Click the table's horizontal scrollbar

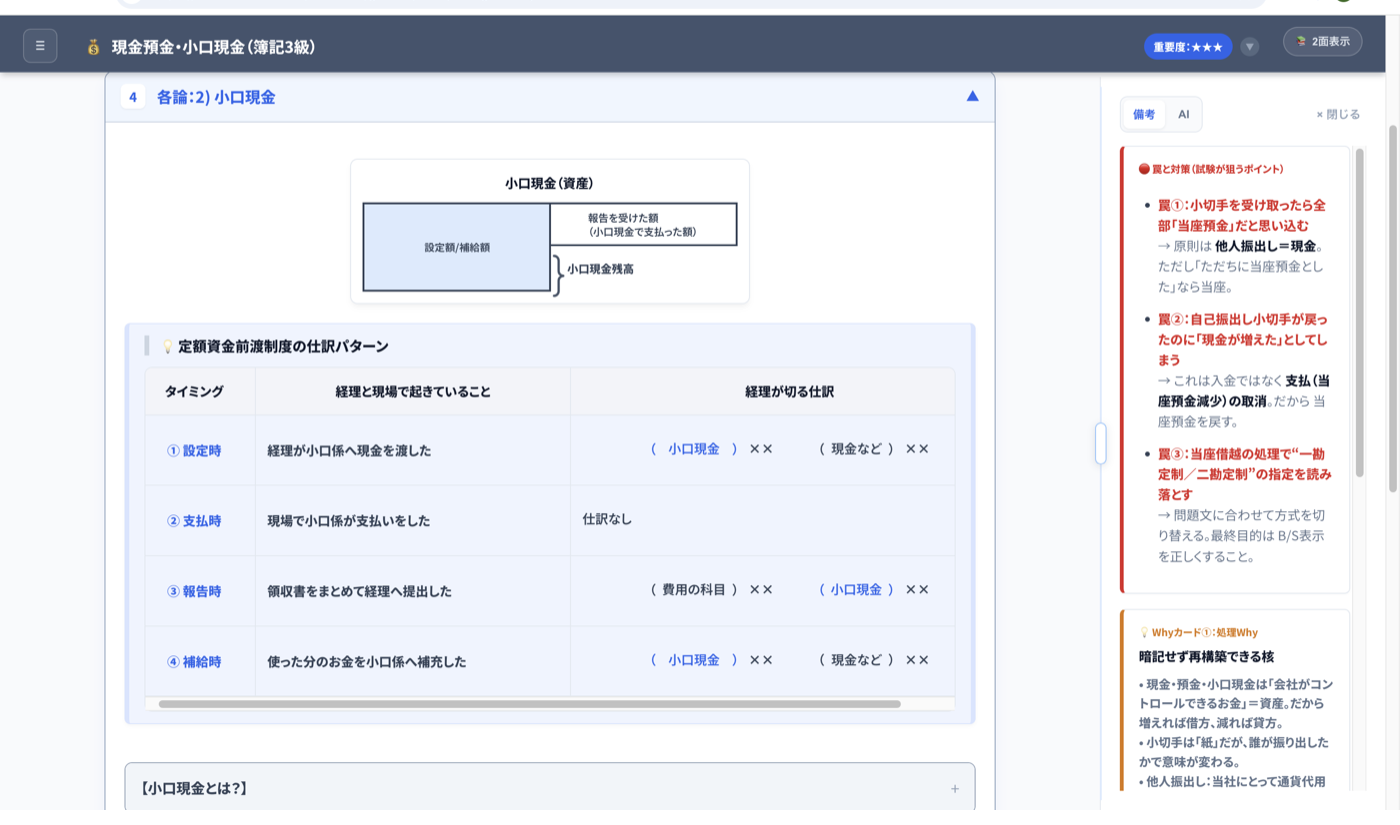529,704
